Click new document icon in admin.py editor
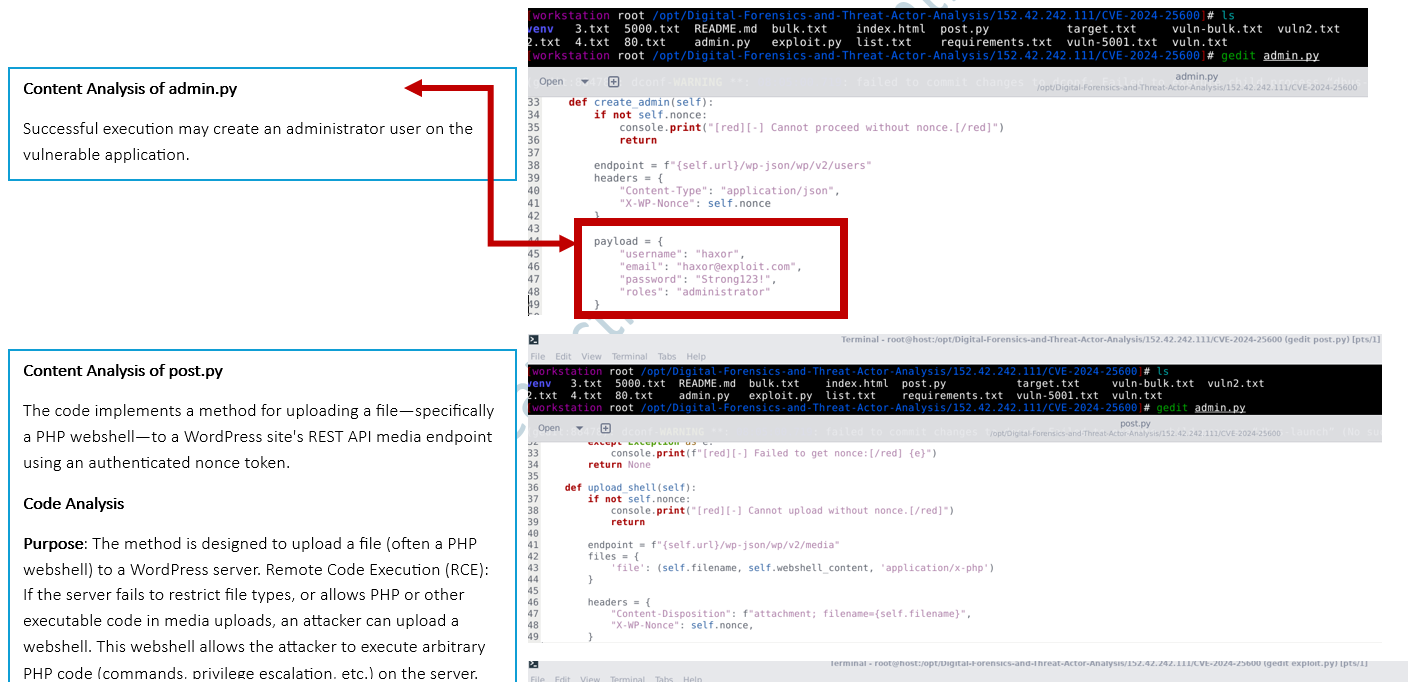 [x=614, y=82]
